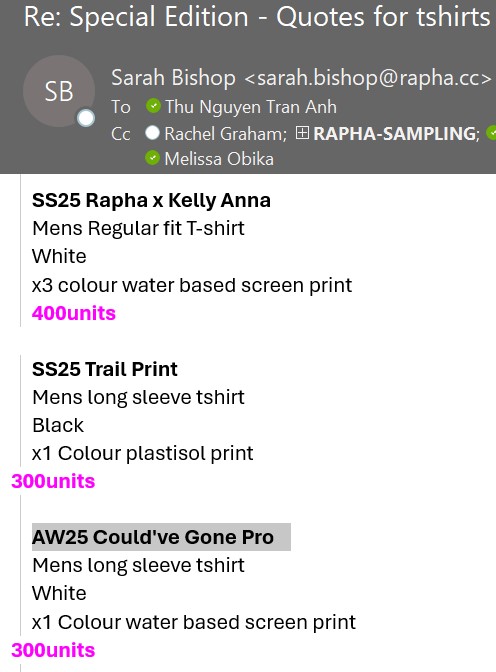Click presence status circle on SB avatar
This screenshot has width=496, height=672.
86,118
